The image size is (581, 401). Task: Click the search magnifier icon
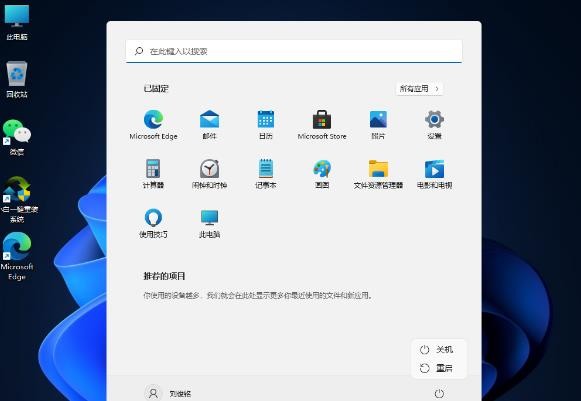click(x=139, y=51)
